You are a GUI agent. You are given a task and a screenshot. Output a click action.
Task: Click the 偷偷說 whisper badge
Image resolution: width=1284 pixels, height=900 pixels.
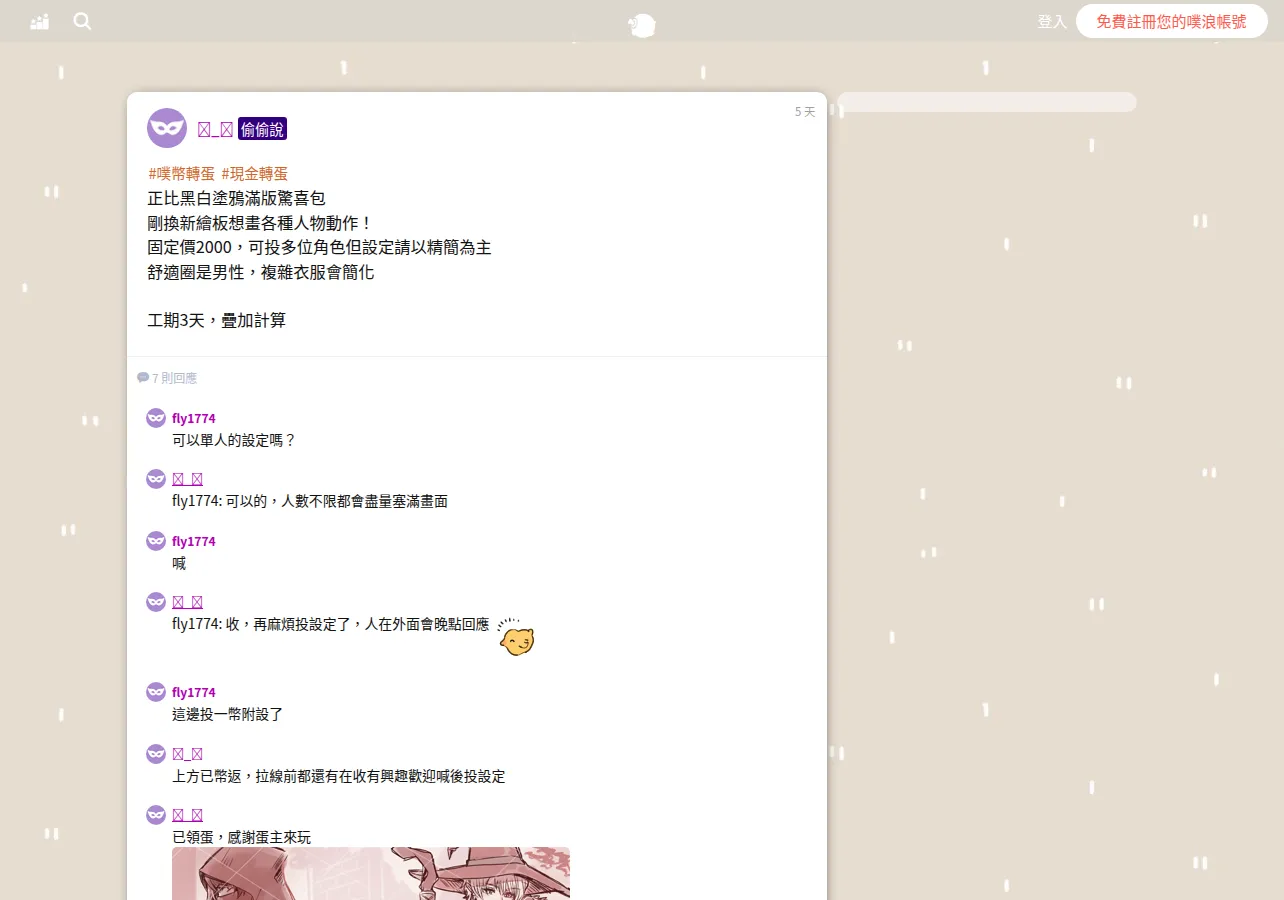[x=262, y=129]
